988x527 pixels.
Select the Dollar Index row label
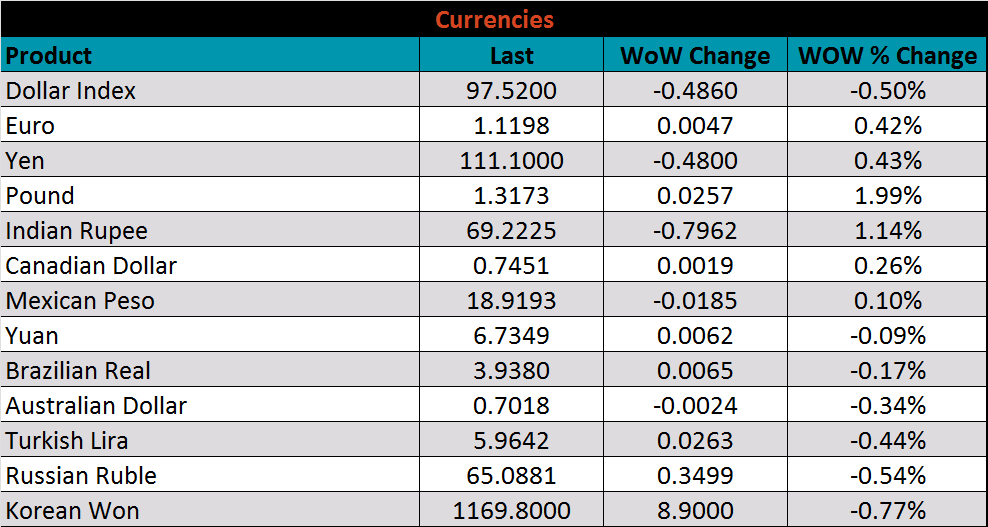71,91
